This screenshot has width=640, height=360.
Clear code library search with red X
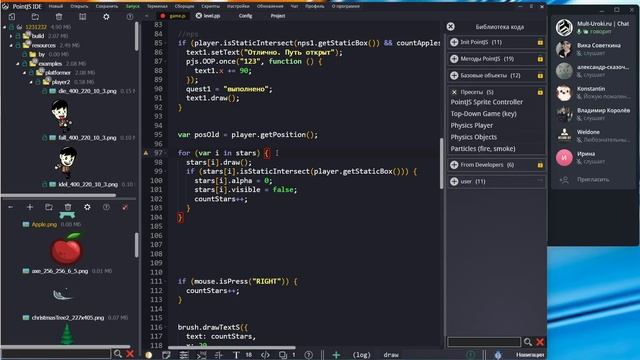click(540, 342)
